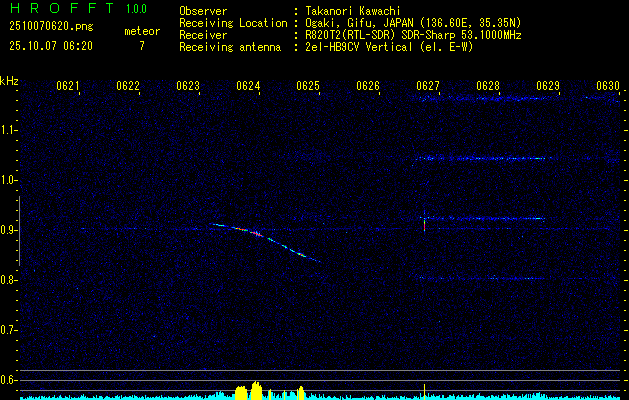The width and height of the screenshot is (629, 400).
Task: Click the 0629 time axis label
Action: [548, 86]
